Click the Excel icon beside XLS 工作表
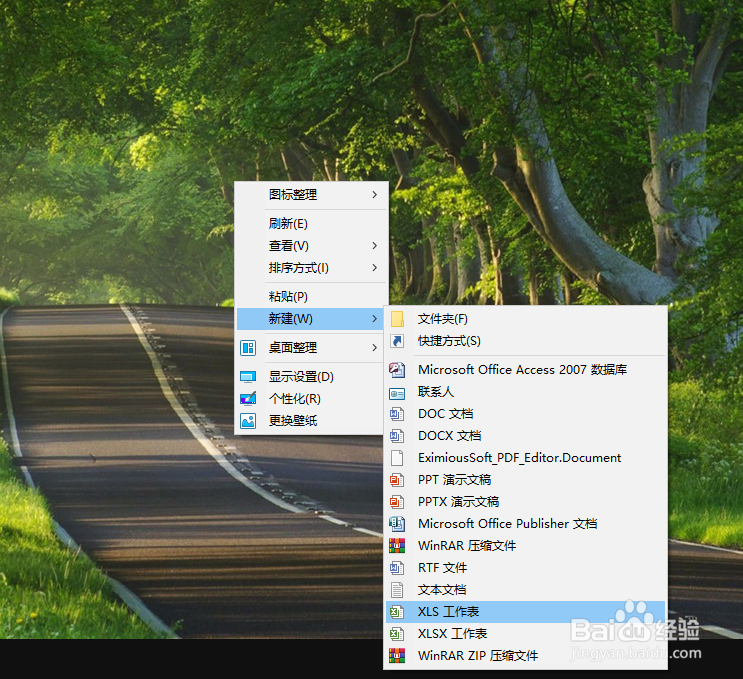The height and width of the screenshot is (679, 743). coord(397,612)
